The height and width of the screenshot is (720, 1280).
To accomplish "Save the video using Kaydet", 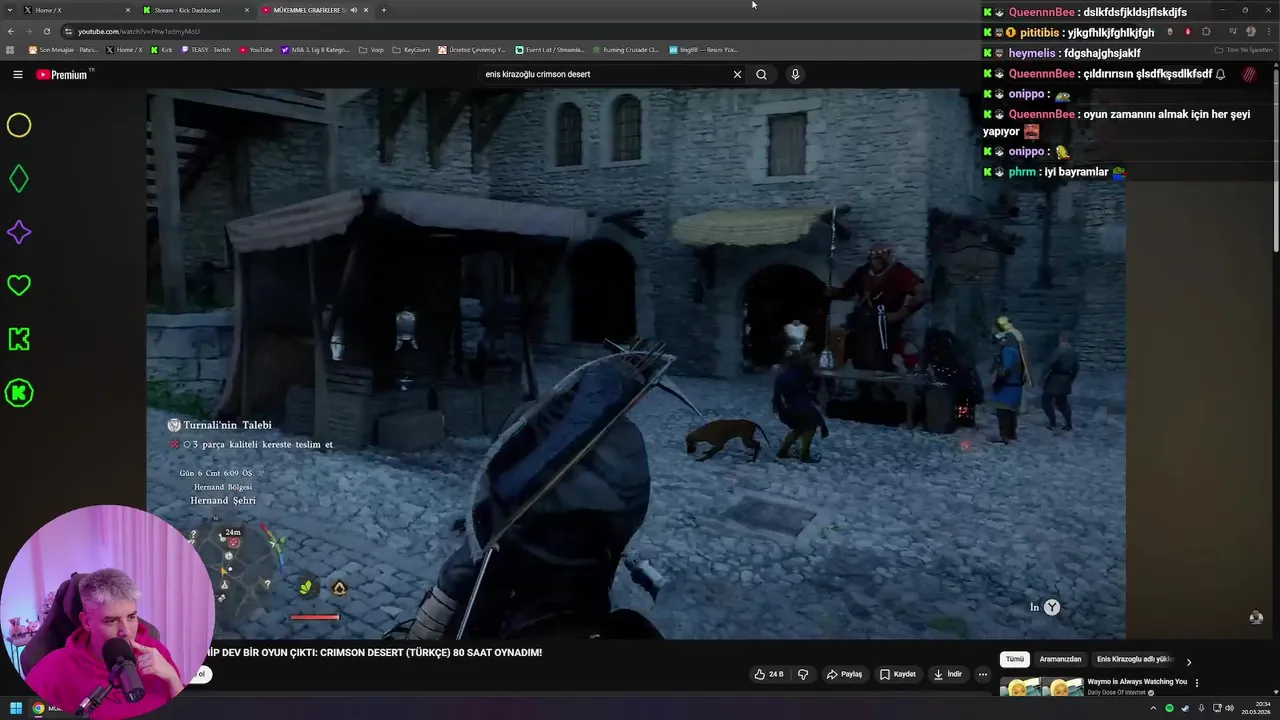I will [898, 674].
